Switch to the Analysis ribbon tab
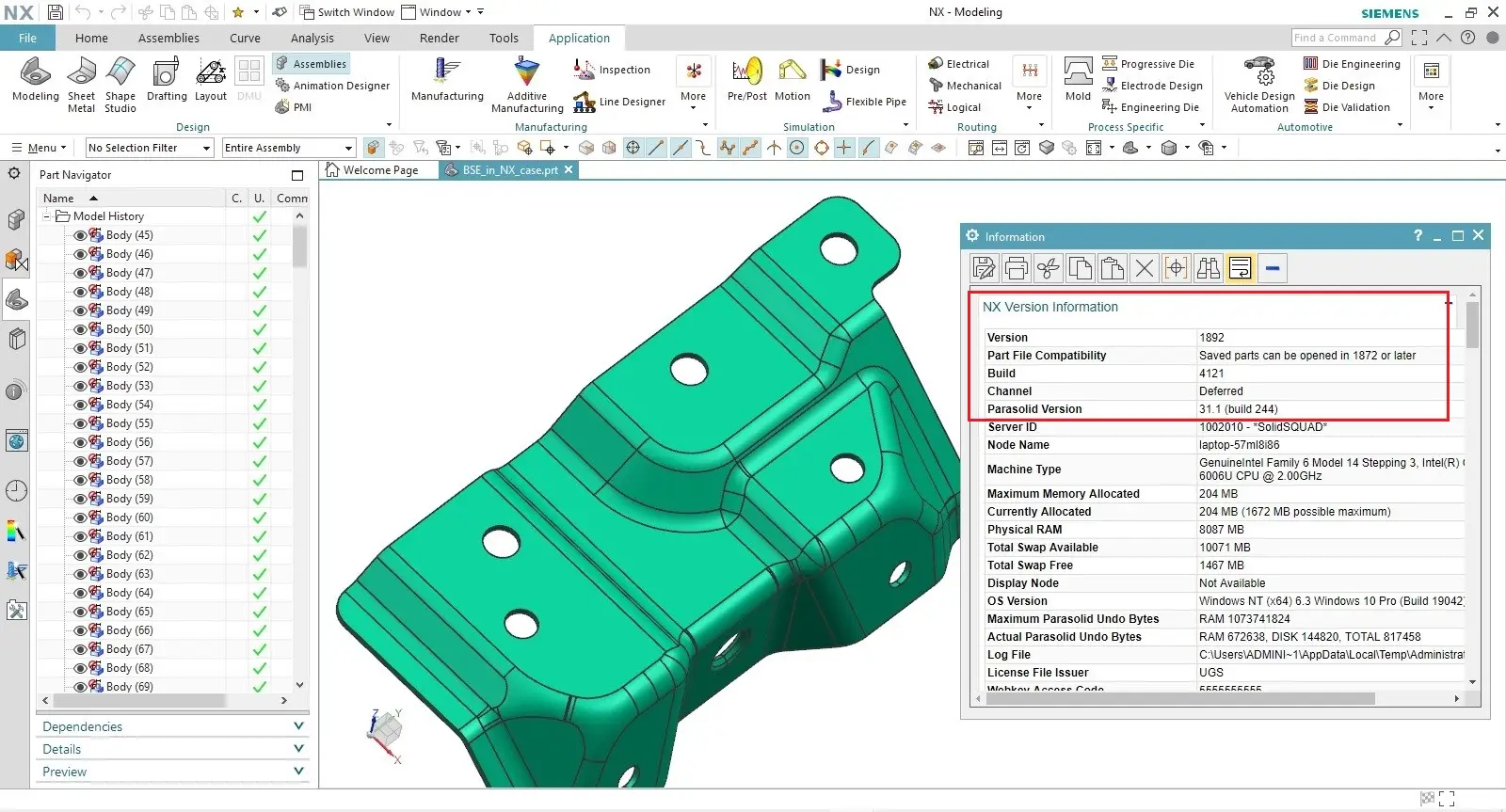The width and height of the screenshot is (1506, 812). pyautogui.click(x=312, y=38)
